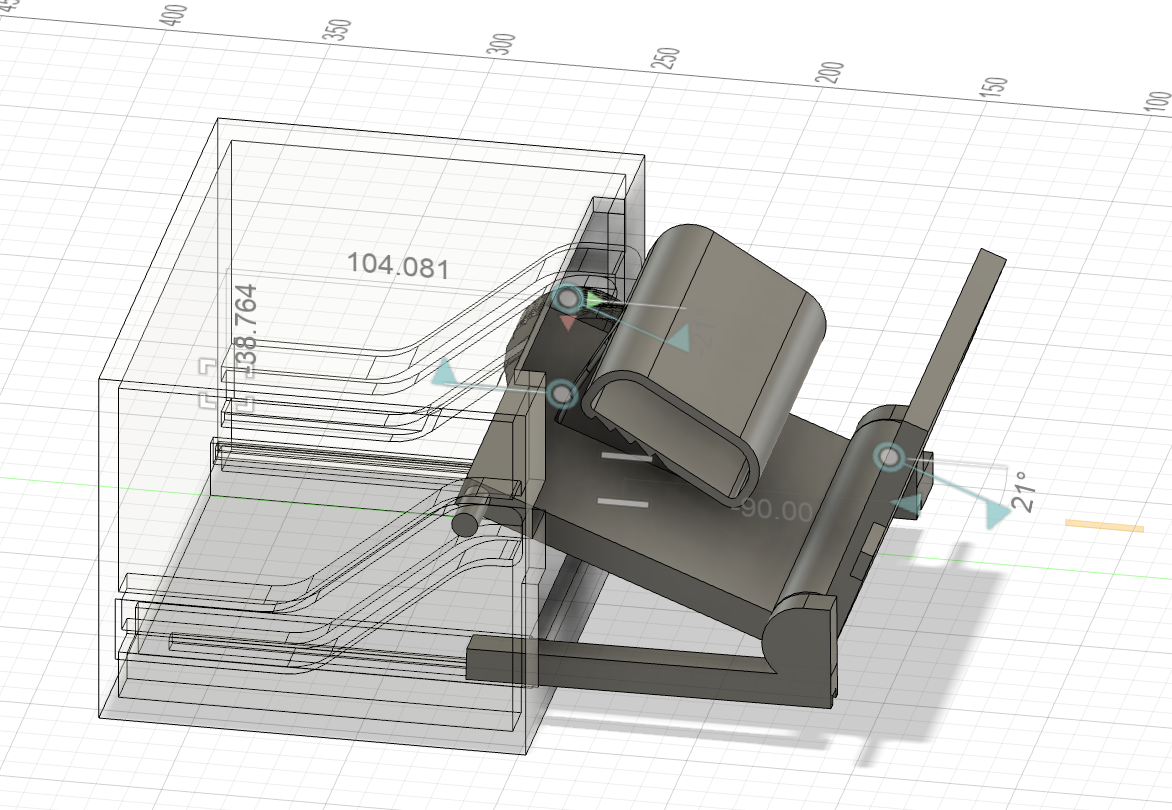The width and height of the screenshot is (1172, 810).
Task: Click the large teal arrowhead next to the 21° label
Action: pyautogui.click(x=998, y=514)
